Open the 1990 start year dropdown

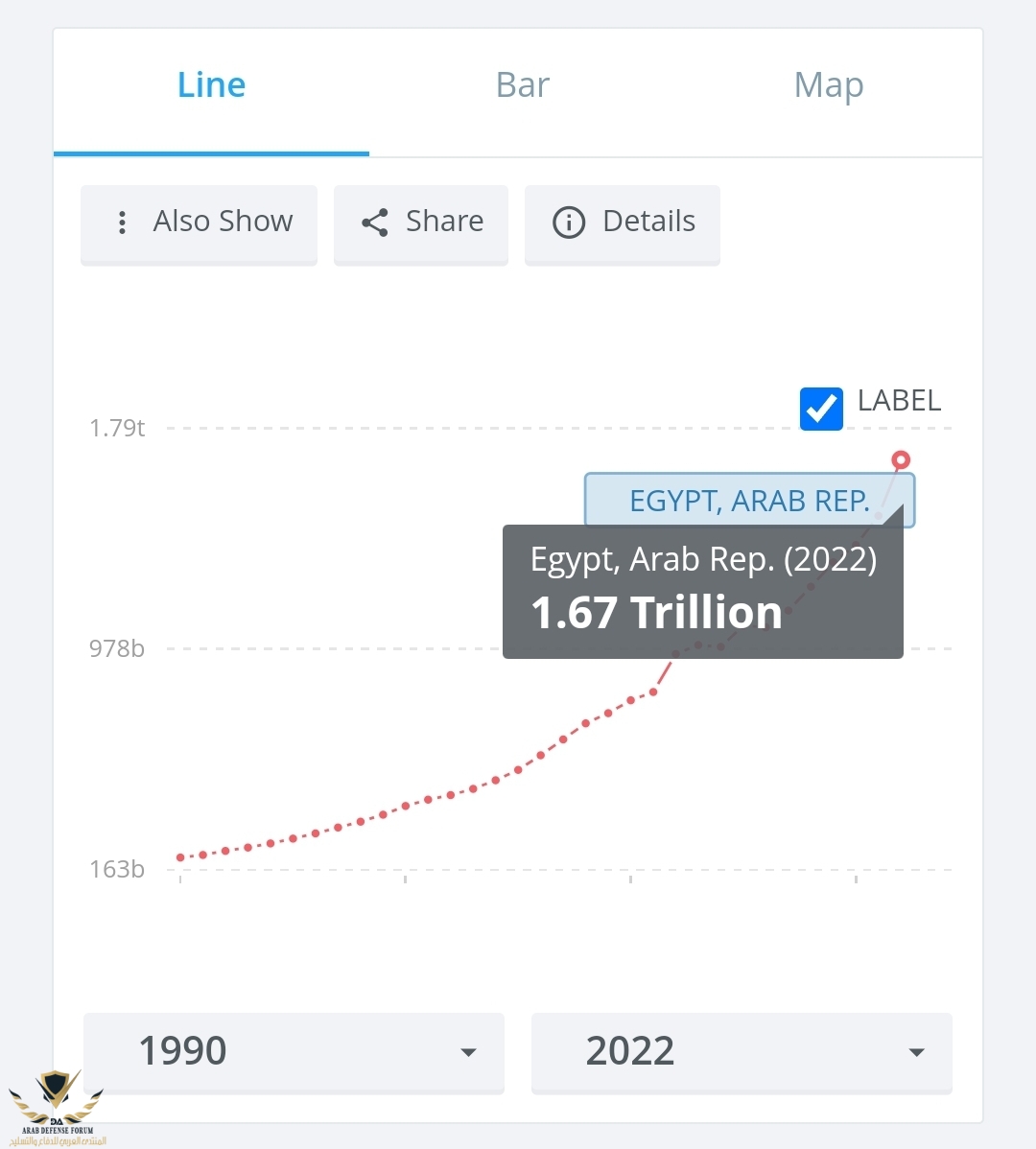click(293, 1052)
